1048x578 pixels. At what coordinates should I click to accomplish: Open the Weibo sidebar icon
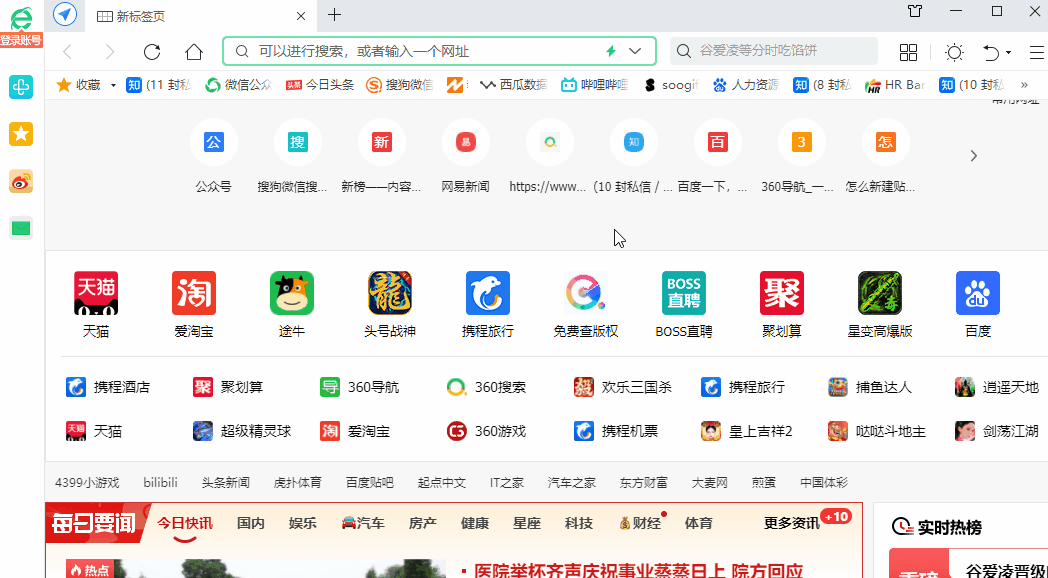(21, 182)
